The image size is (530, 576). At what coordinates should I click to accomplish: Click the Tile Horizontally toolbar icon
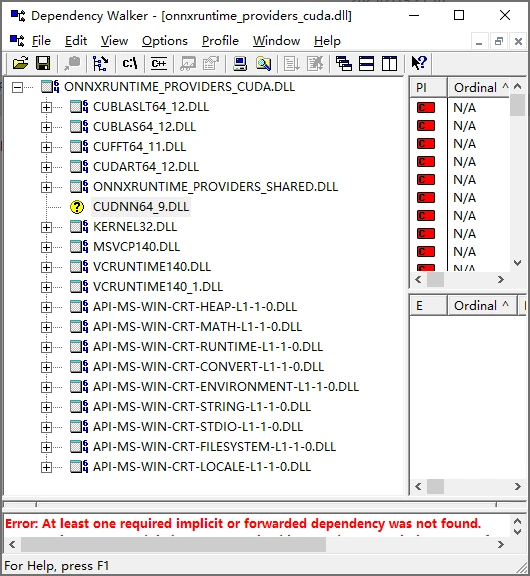tap(367, 64)
